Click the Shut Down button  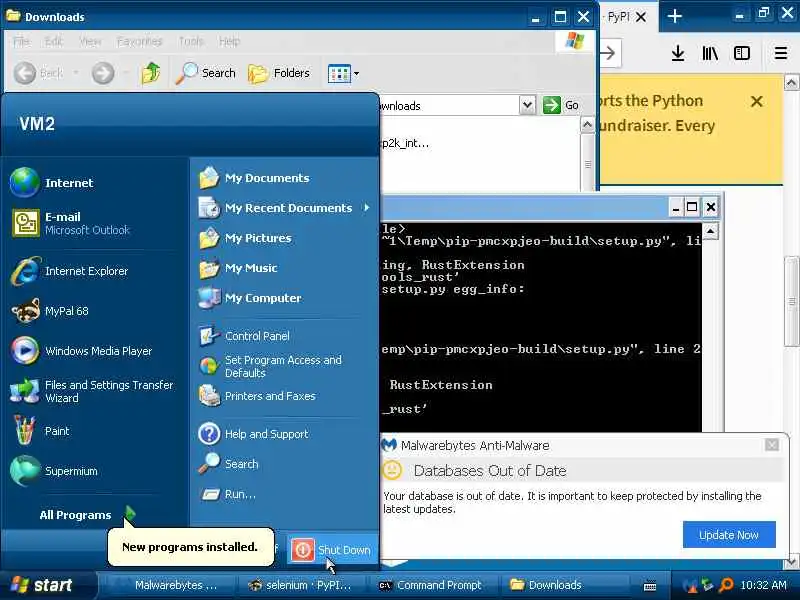[332, 550]
